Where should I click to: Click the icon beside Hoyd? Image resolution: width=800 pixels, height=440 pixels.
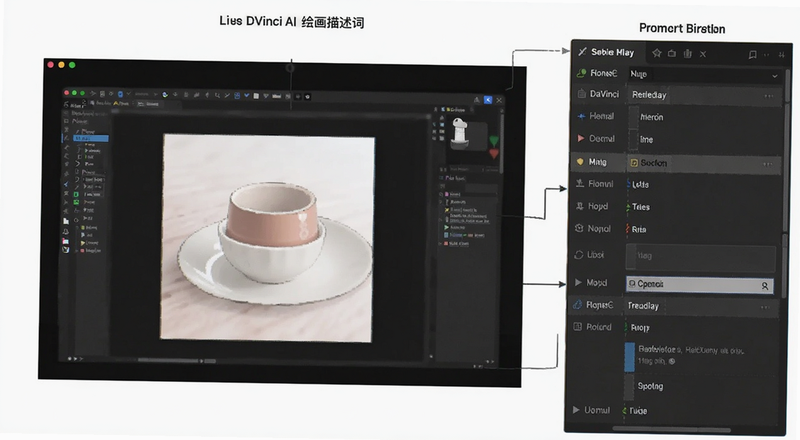pyautogui.click(x=580, y=206)
